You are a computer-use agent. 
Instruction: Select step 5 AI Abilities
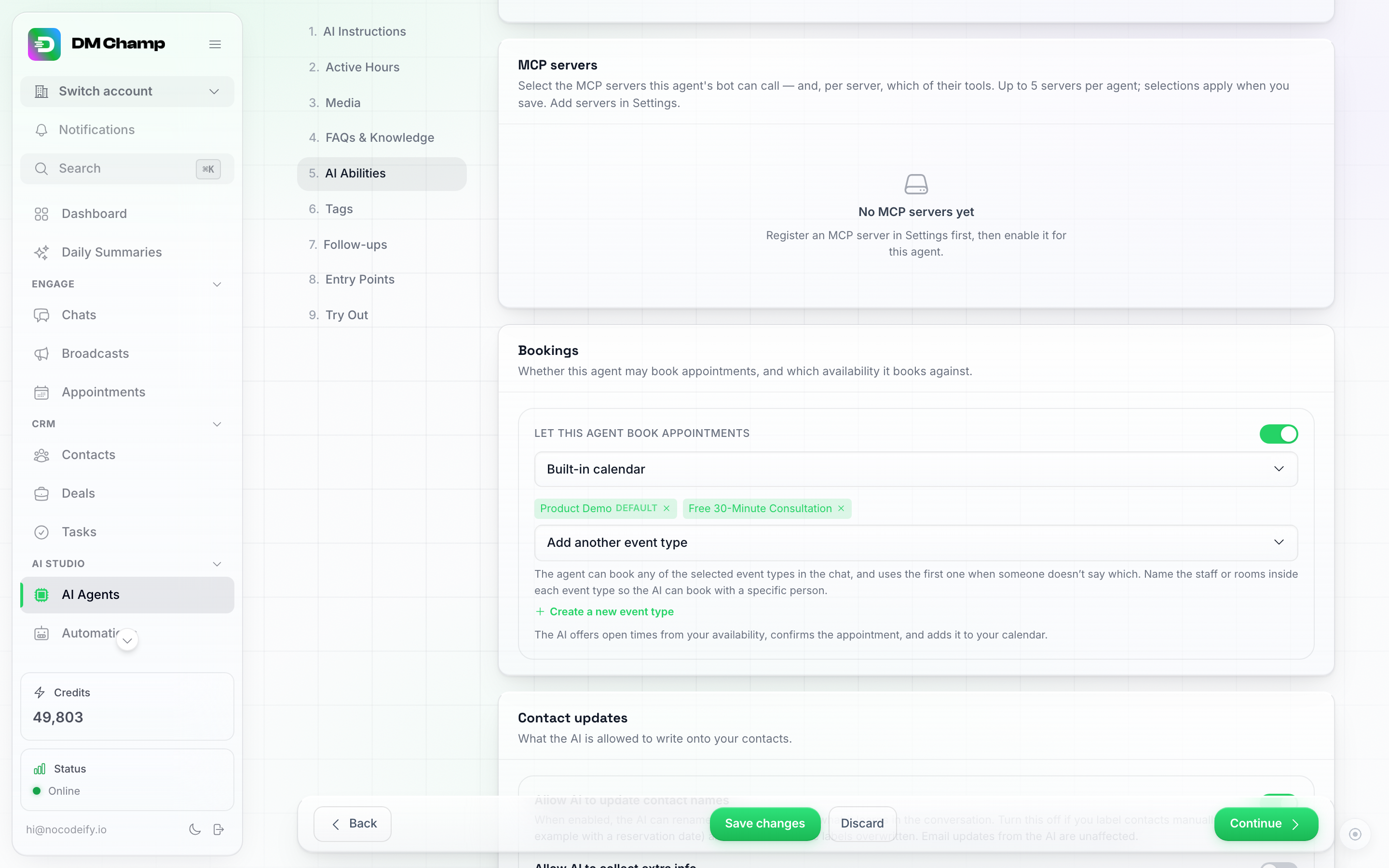(x=381, y=174)
